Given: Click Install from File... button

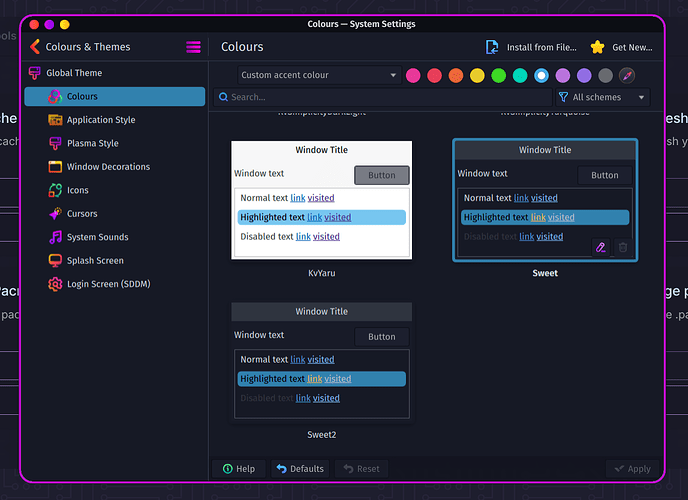Looking at the screenshot, I should pyautogui.click(x=530, y=47).
